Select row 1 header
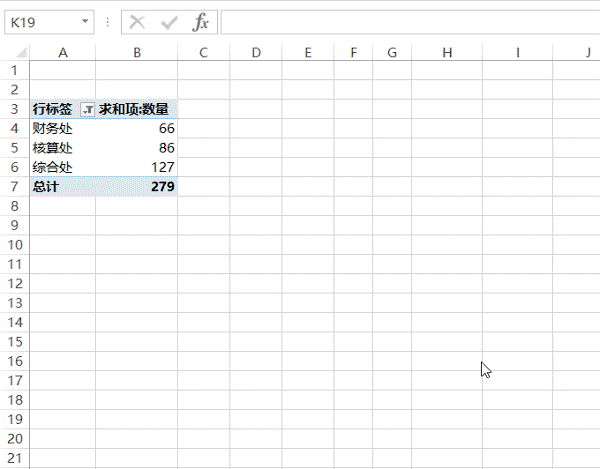The height and width of the screenshot is (469, 600). point(15,70)
